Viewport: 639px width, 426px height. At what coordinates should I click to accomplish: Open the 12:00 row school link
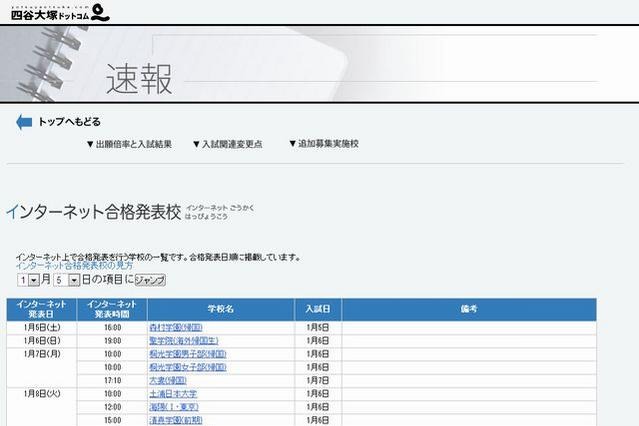[174, 407]
